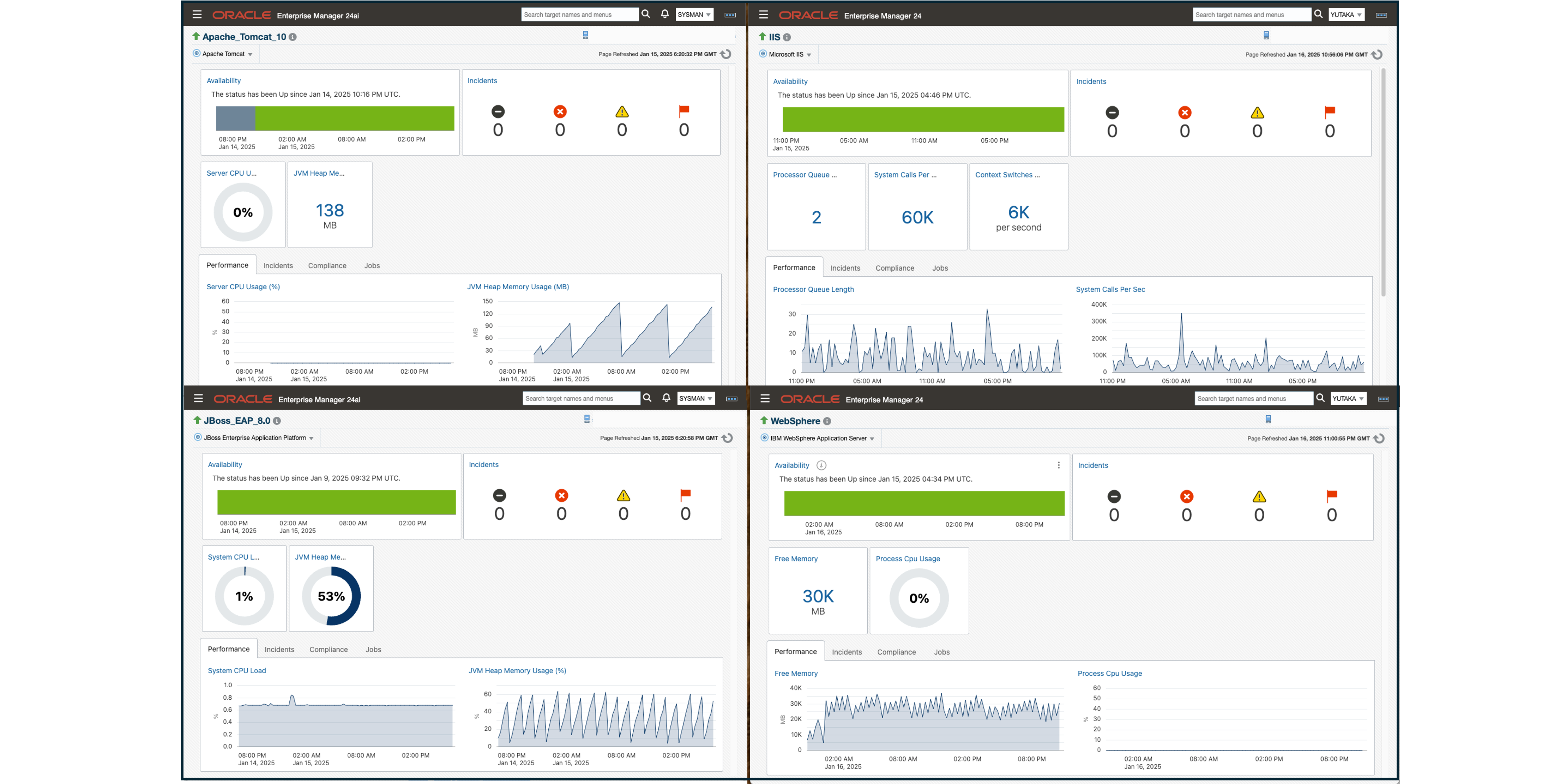Click info icon next to Apache_Tomcat_10 title

(x=293, y=37)
